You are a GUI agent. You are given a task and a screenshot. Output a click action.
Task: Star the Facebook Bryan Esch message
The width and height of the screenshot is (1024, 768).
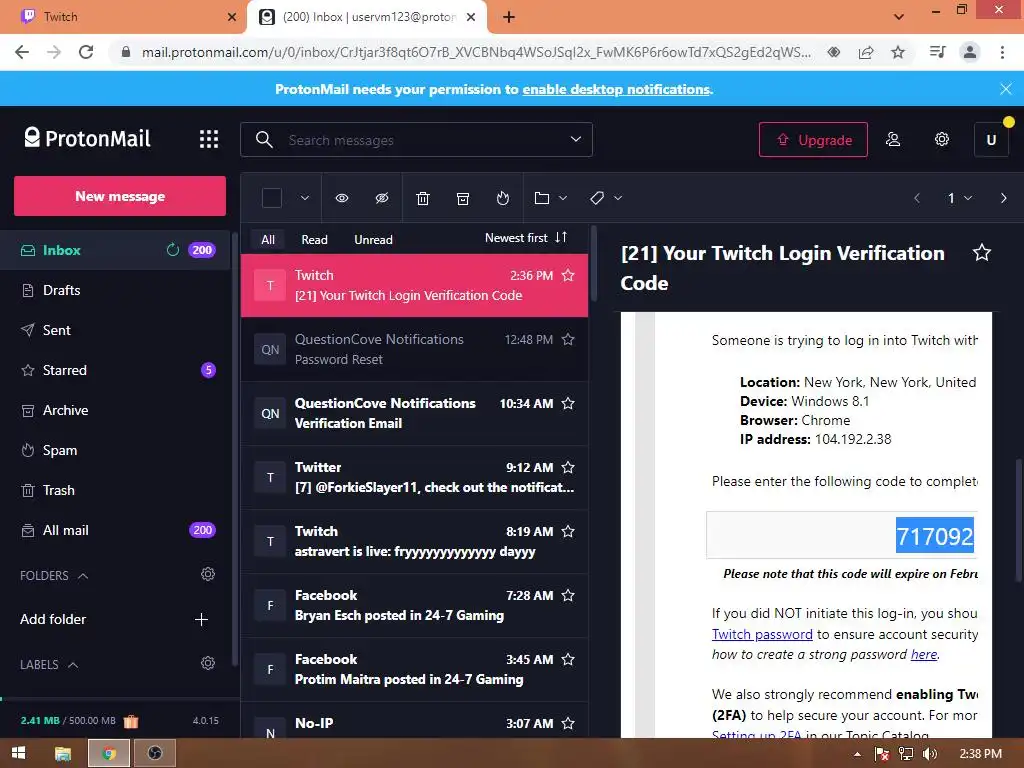tap(568, 595)
